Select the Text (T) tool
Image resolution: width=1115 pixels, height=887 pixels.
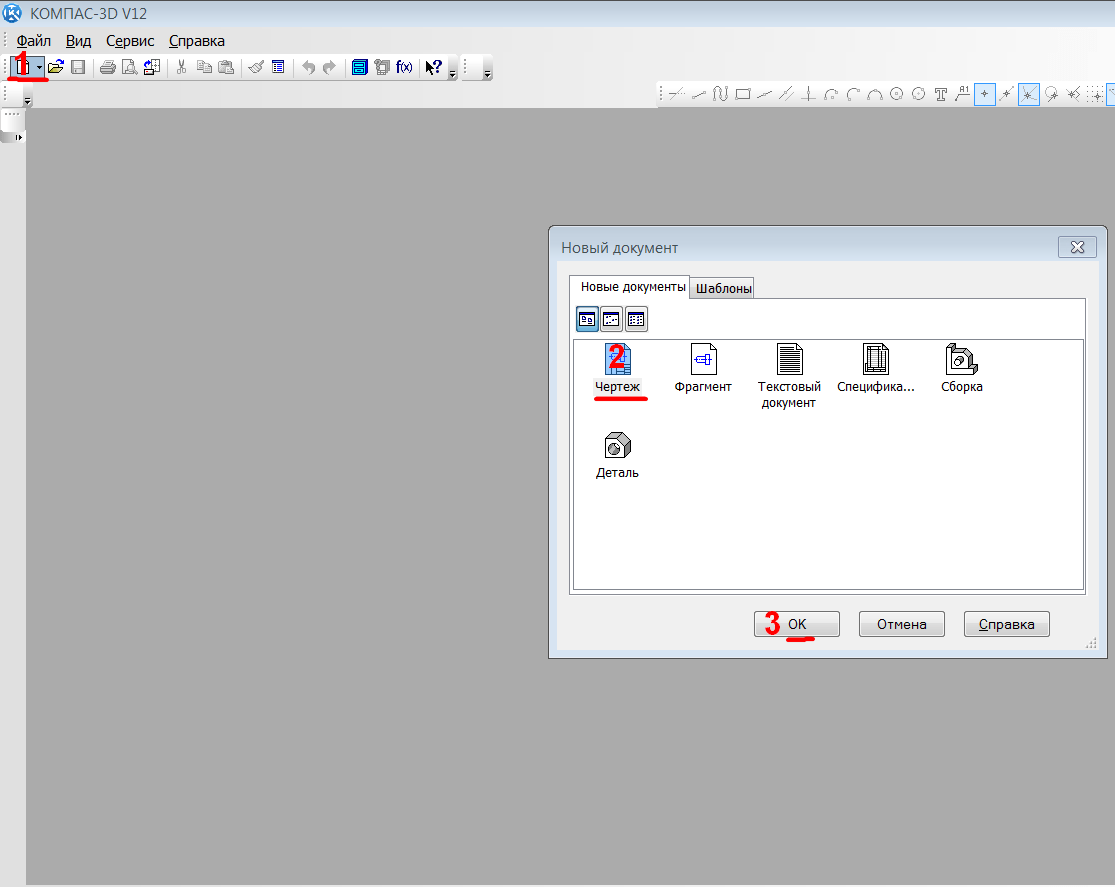pyautogui.click(x=941, y=94)
